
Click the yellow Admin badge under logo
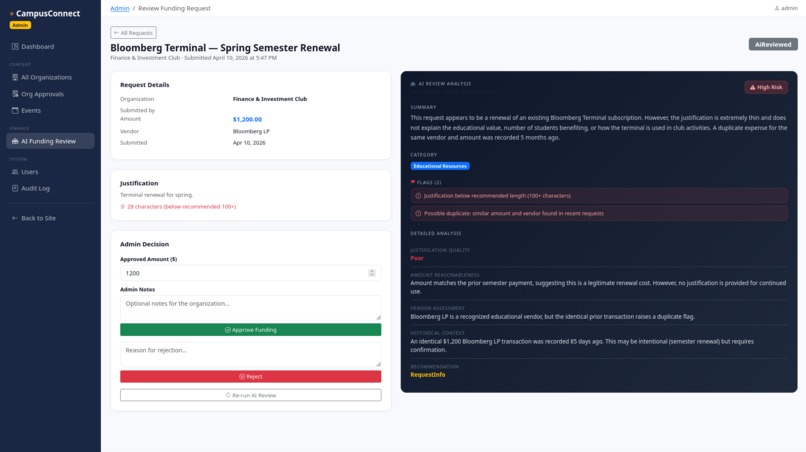point(20,25)
